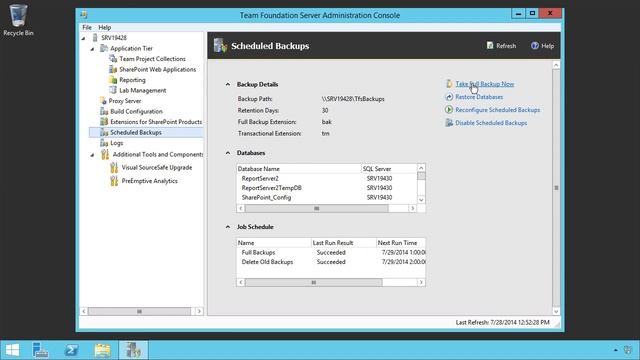Launch PowerShell from the taskbar
Image resolution: width=640 pixels, height=360 pixels.
[x=71, y=350]
